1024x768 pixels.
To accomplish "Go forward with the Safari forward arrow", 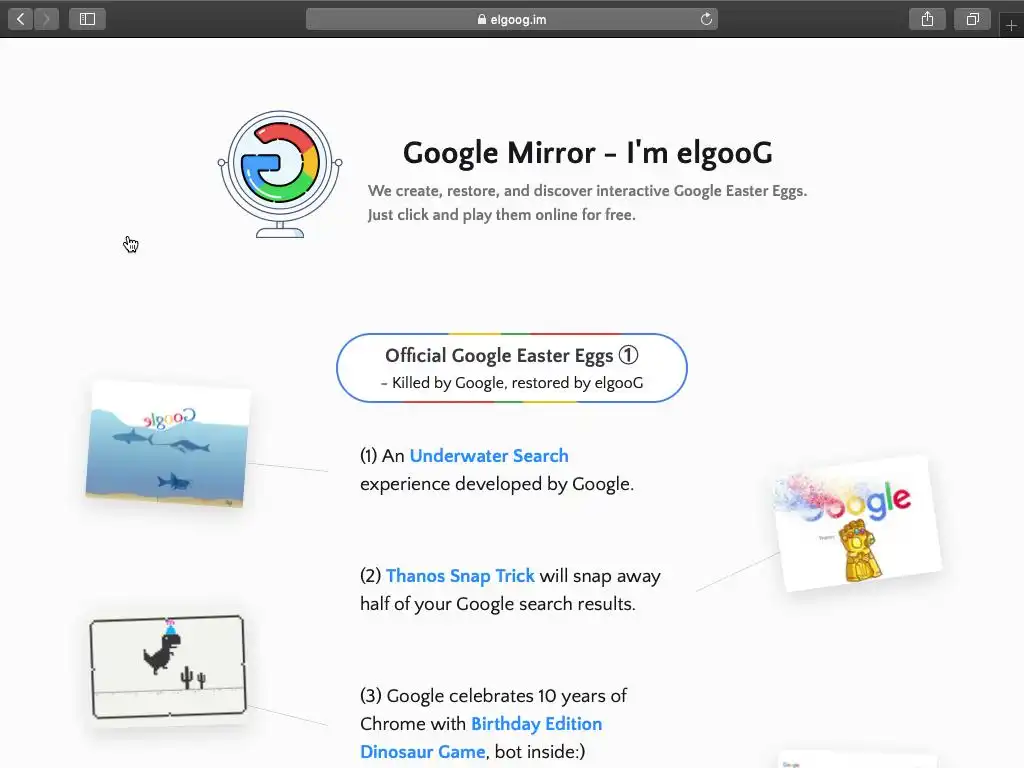I will 46,19.
